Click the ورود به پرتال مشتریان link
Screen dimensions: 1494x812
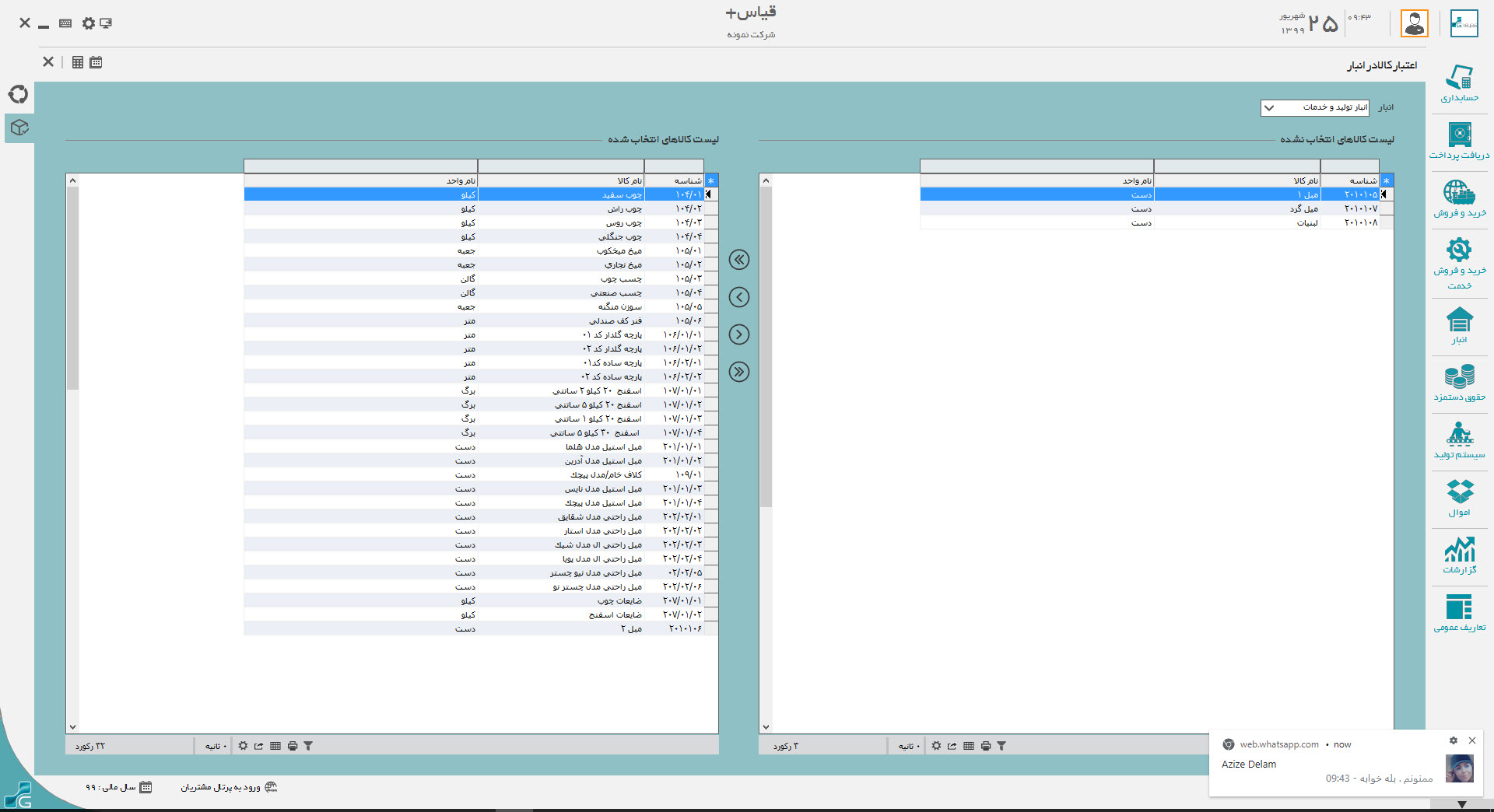click(229, 787)
